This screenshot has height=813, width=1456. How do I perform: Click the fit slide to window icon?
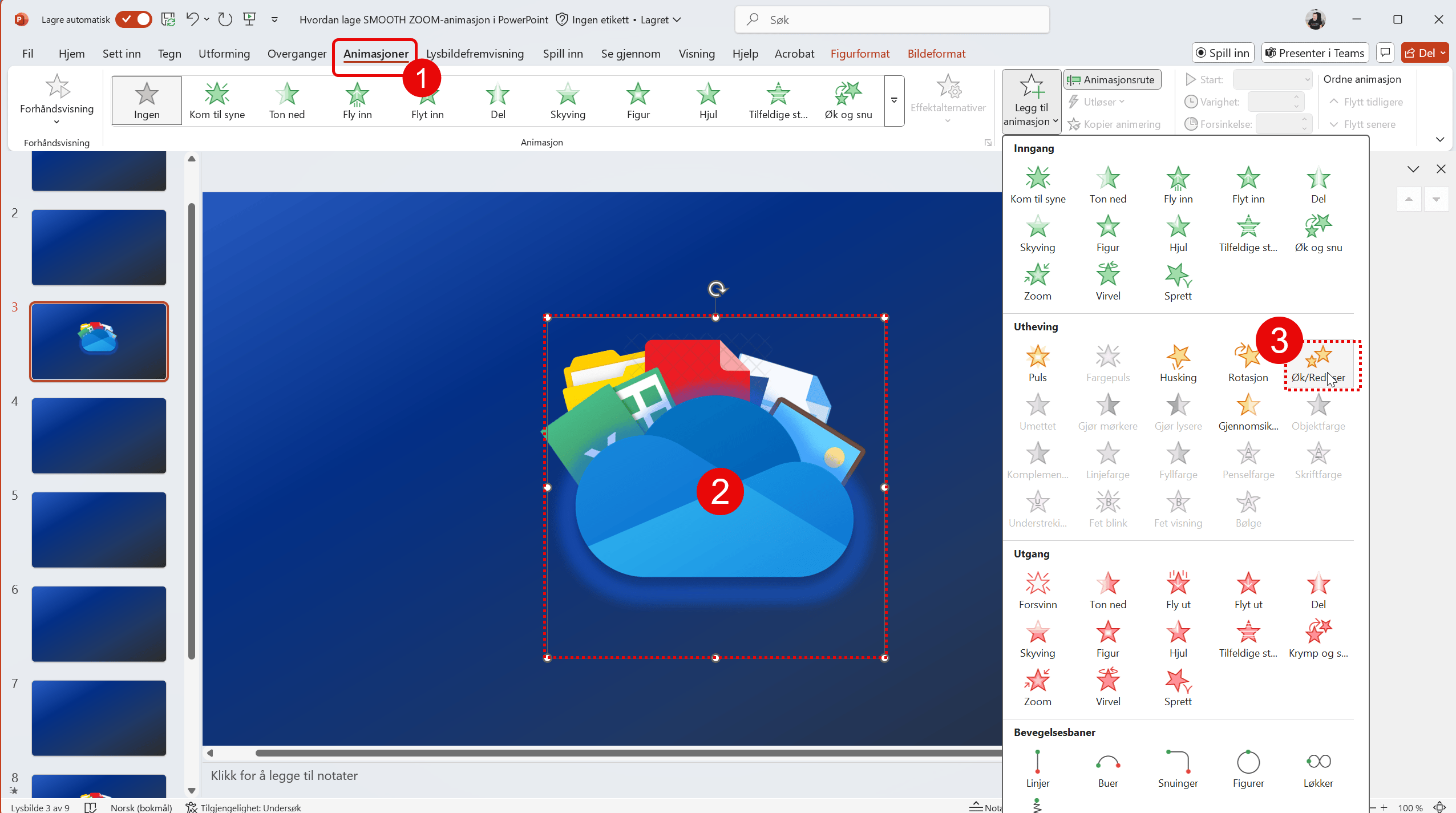coord(1440,807)
